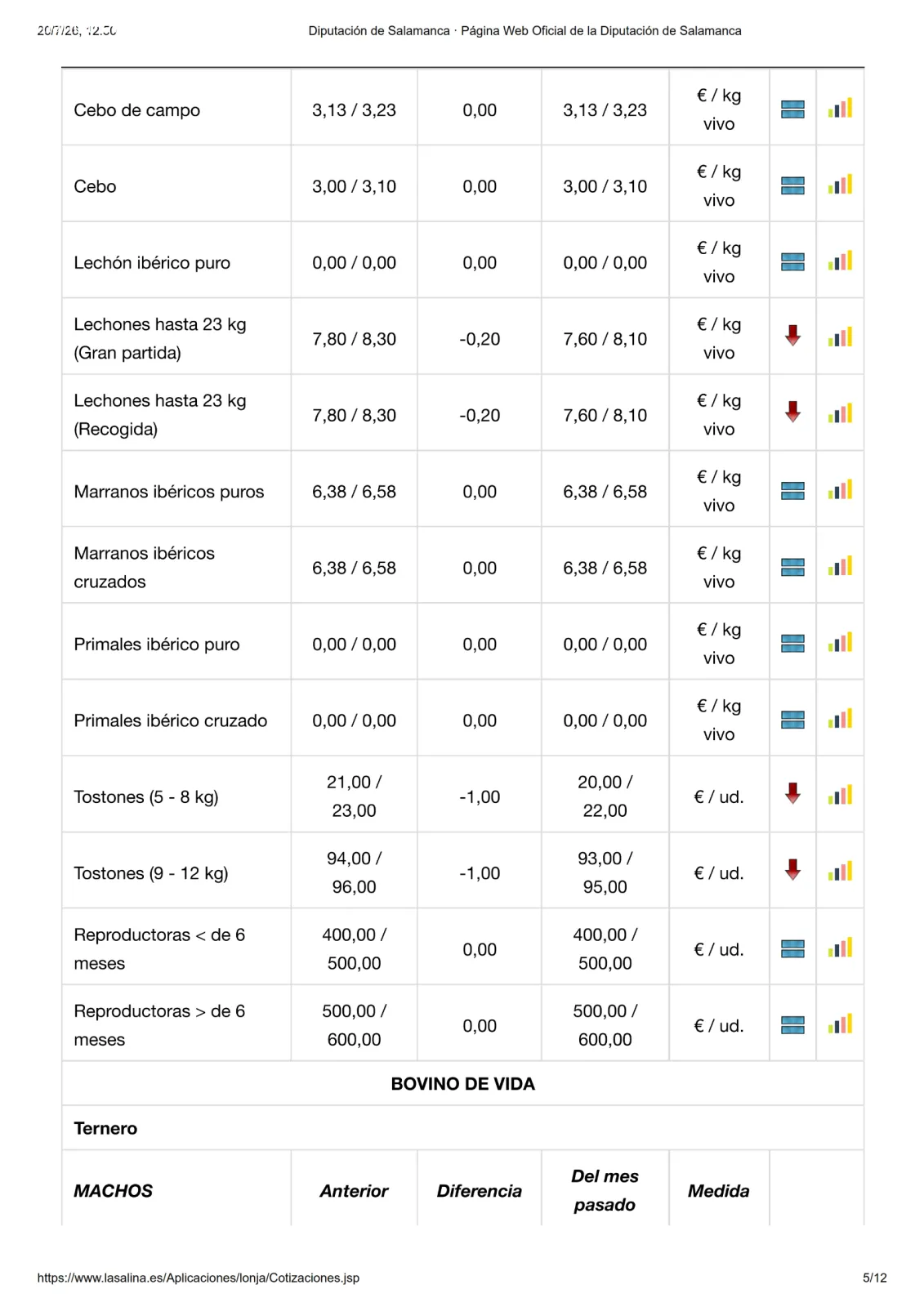Click the Cotizaciones.jsp URL in footer

[x=199, y=1278]
